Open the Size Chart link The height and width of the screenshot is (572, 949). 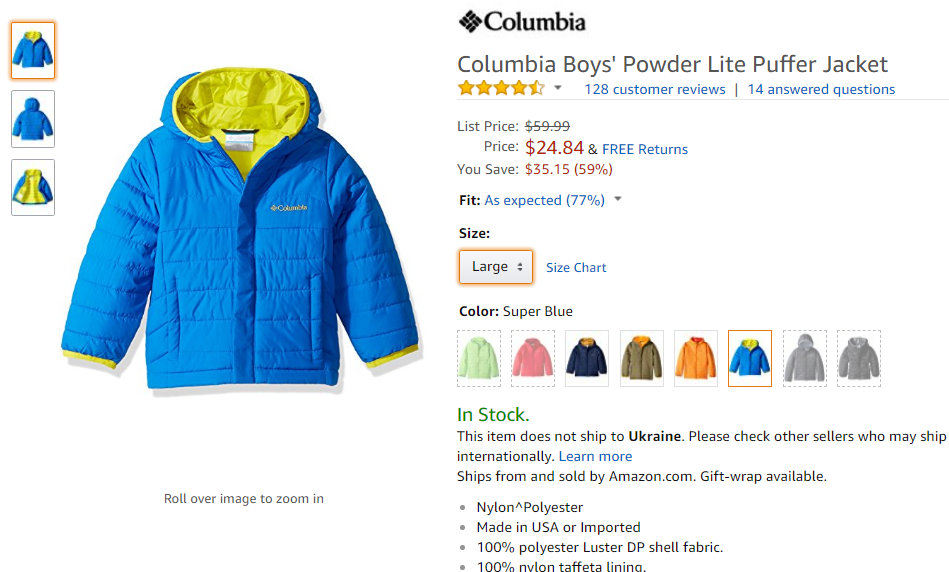click(x=576, y=268)
